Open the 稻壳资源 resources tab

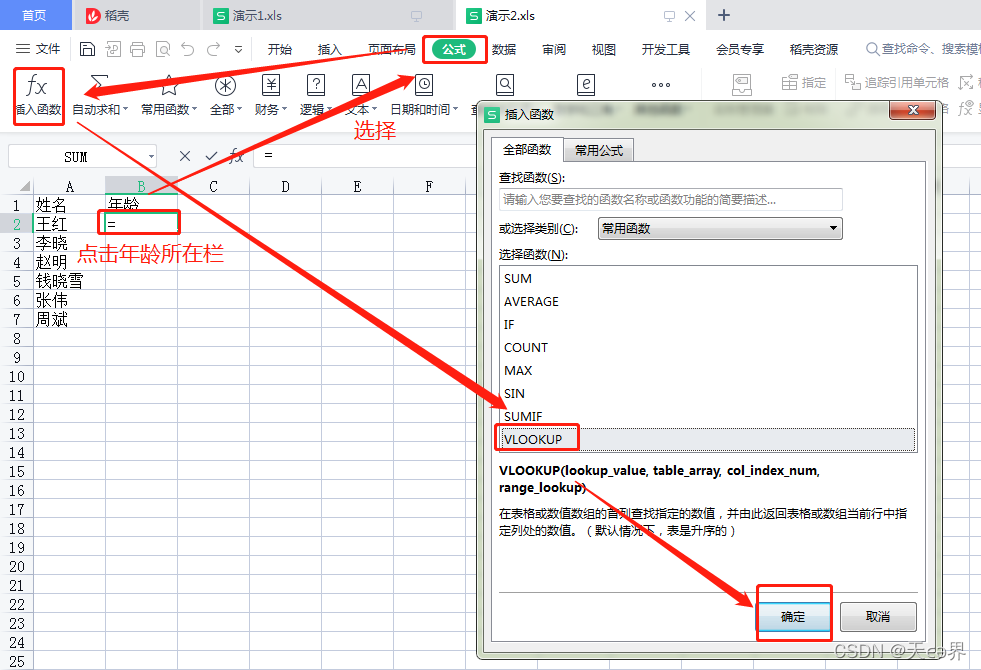tap(814, 49)
